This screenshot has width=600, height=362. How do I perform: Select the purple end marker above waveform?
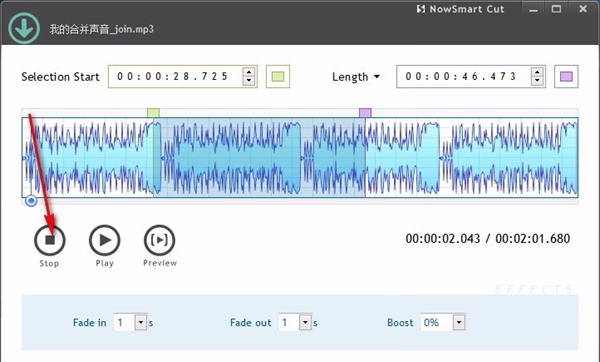(x=365, y=113)
